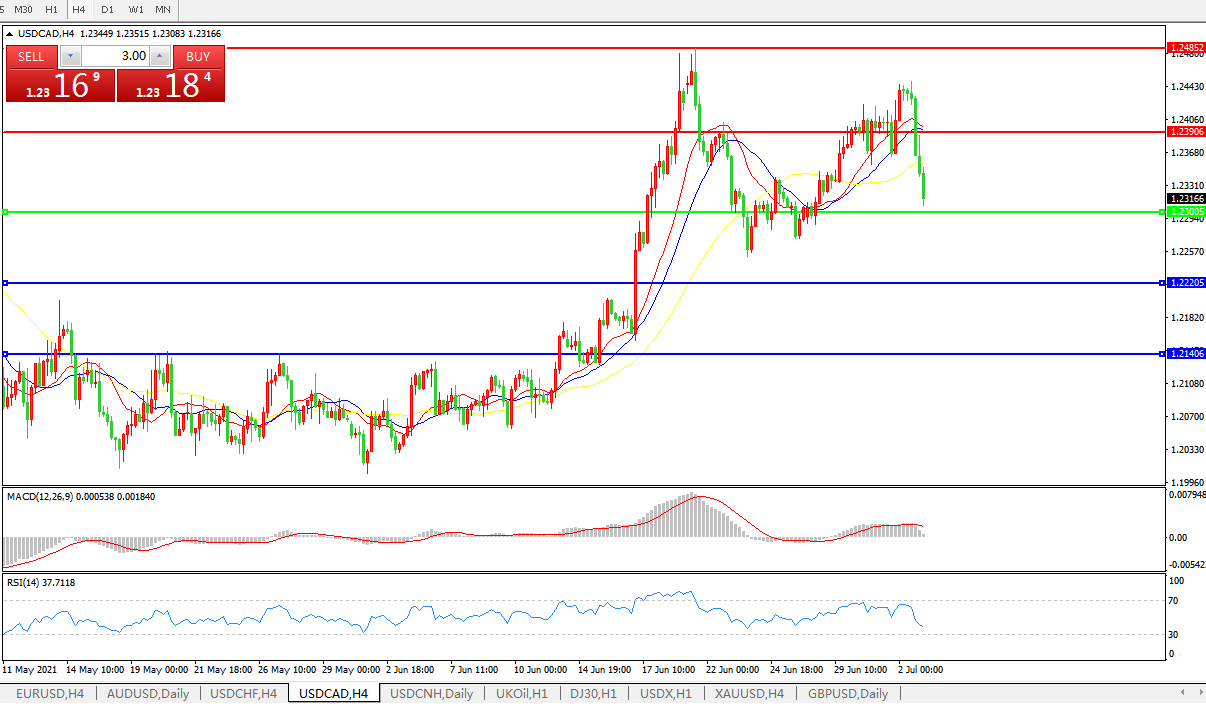This screenshot has width=1206, height=704.
Task: Switch to the UKOil,H1 chart tab
Action: tap(520, 694)
